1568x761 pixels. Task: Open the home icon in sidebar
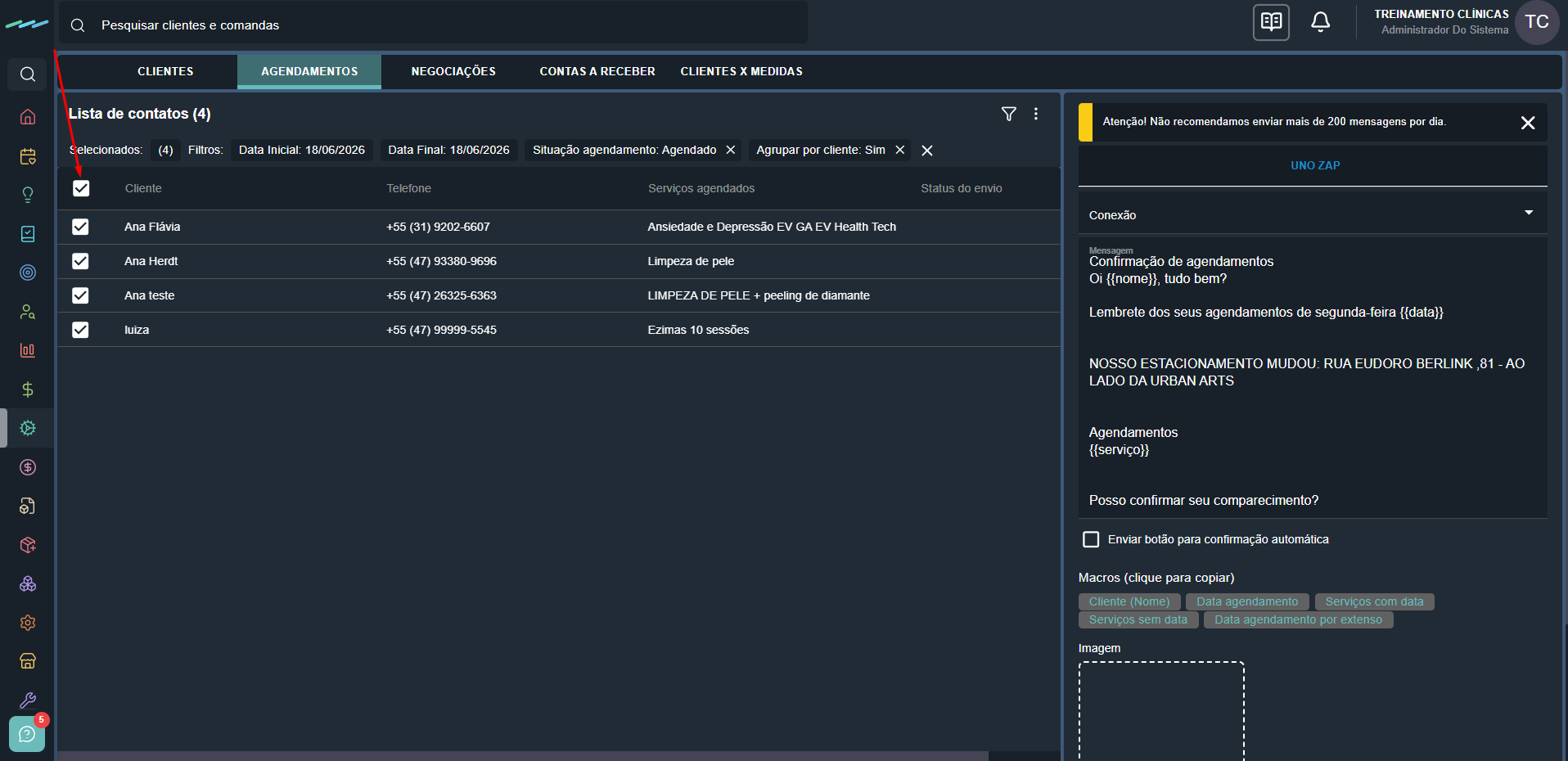coord(28,117)
